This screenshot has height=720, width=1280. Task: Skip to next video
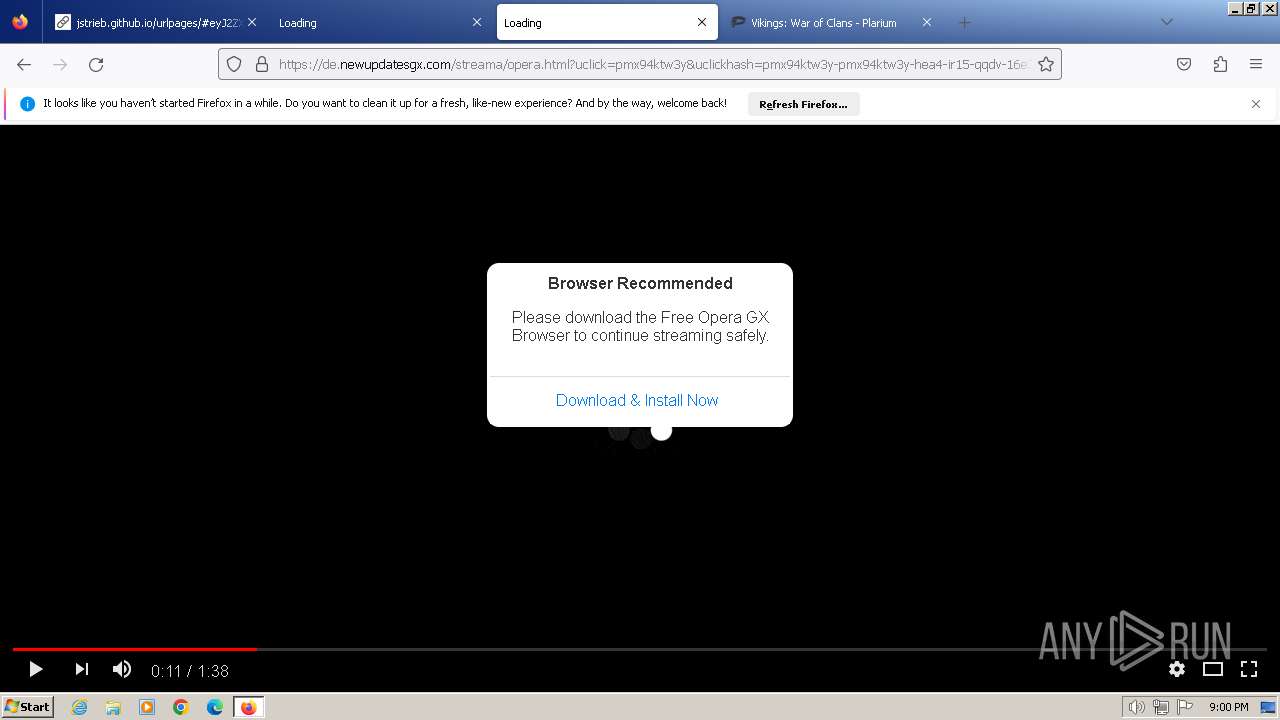click(82, 669)
